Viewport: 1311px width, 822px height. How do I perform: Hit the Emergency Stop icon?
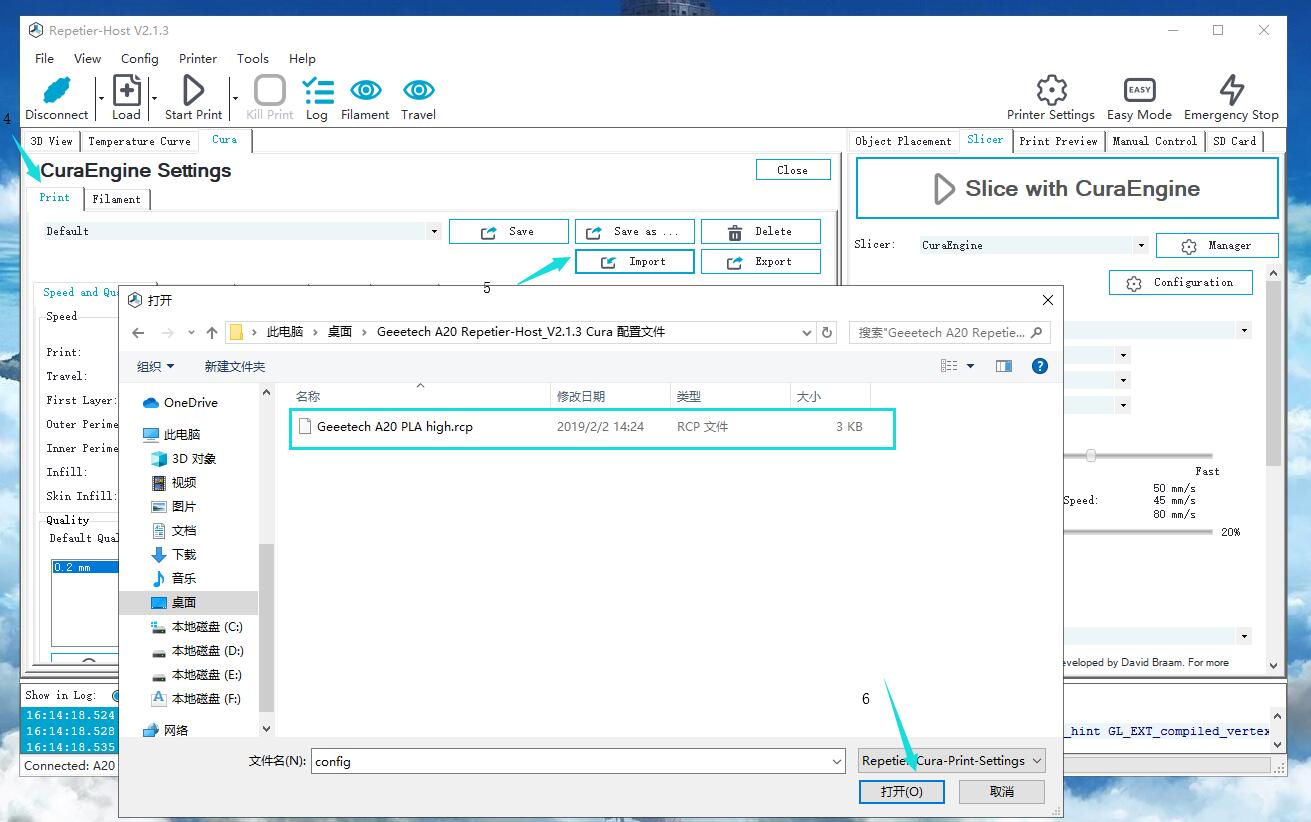(x=1232, y=90)
